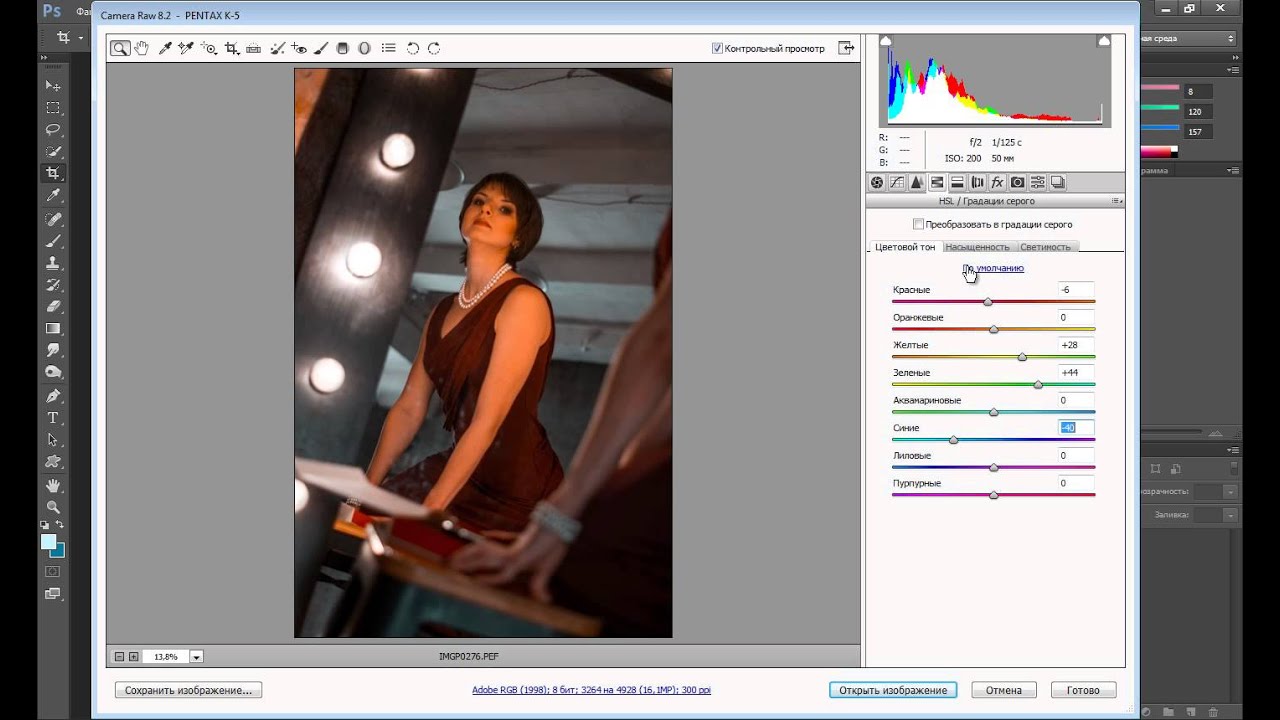Open workflow options link 'Adobe RGB (1998)'

pos(591,690)
